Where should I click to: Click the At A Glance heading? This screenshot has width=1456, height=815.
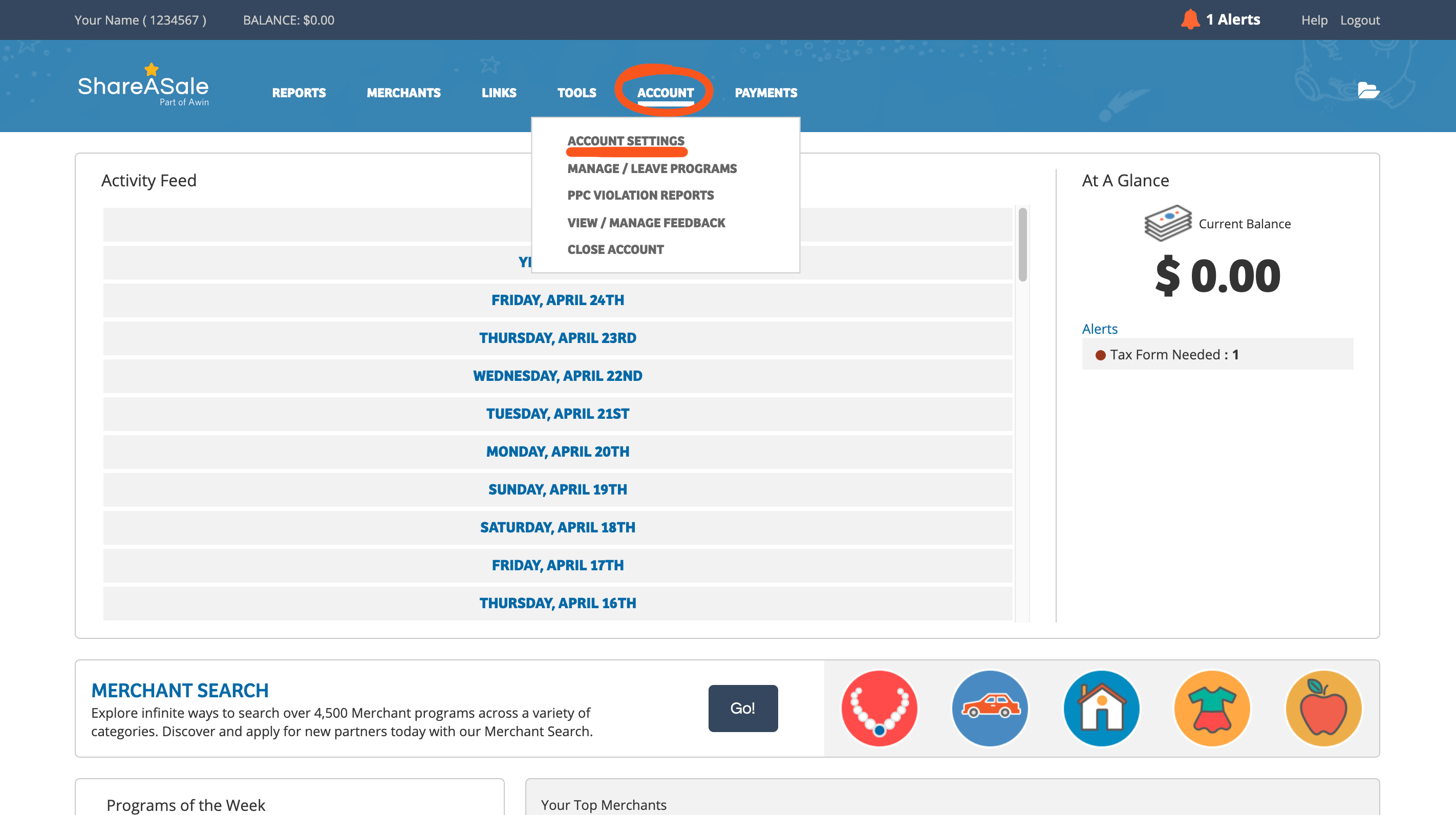pos(1125,180)
